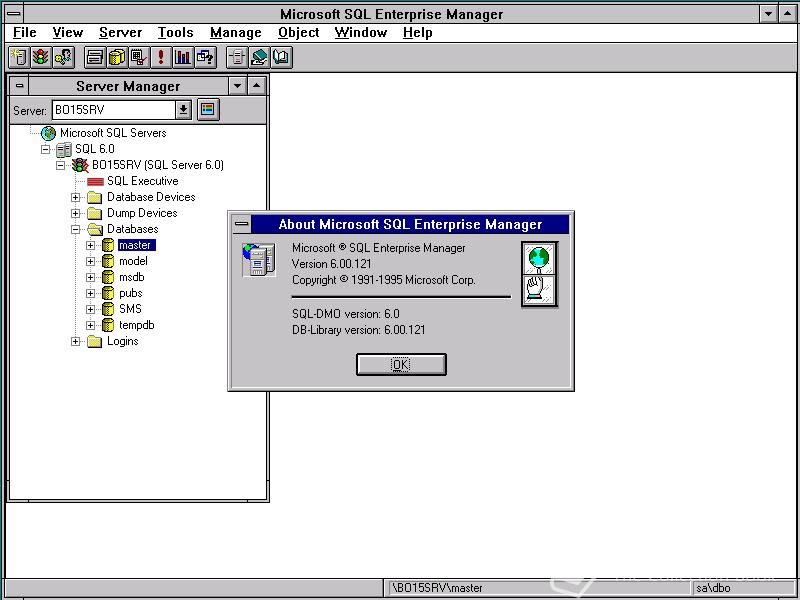Click the Replication Subscriptions open book icon
Screen dimensions: 800x600
[281, 57]
